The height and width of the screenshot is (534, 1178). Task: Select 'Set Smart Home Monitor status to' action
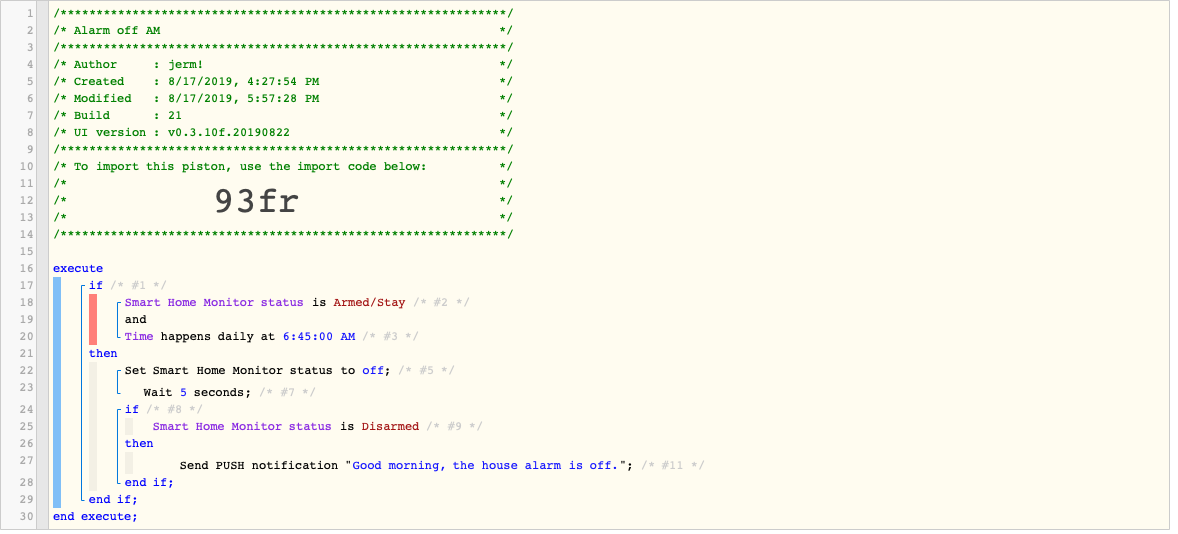click(240, 370)
